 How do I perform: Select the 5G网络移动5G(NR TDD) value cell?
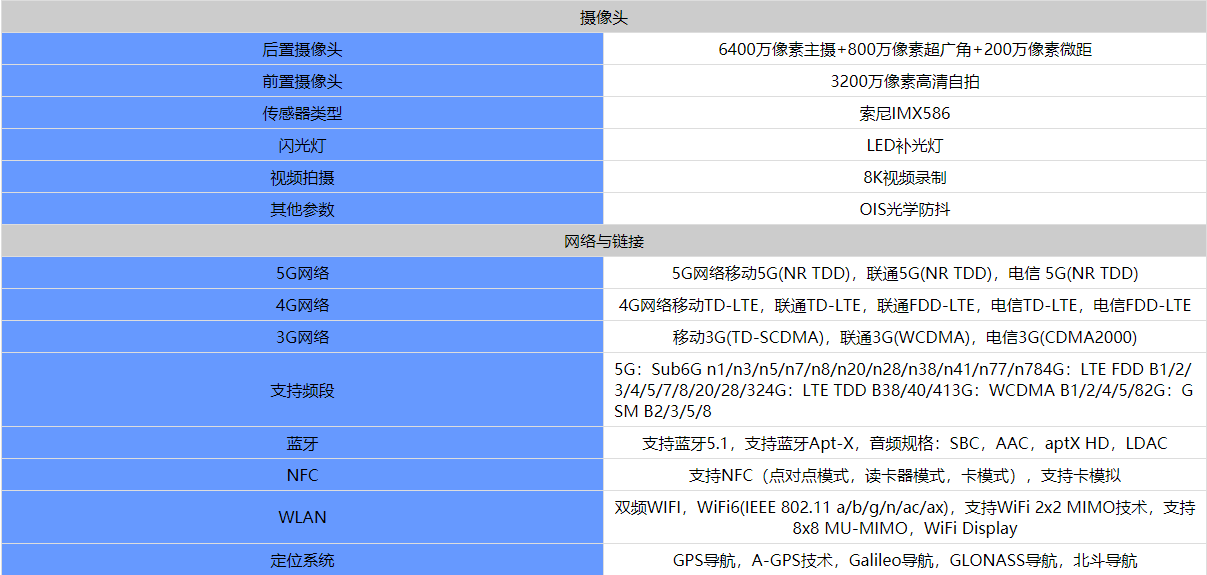(x=905, y=273)
